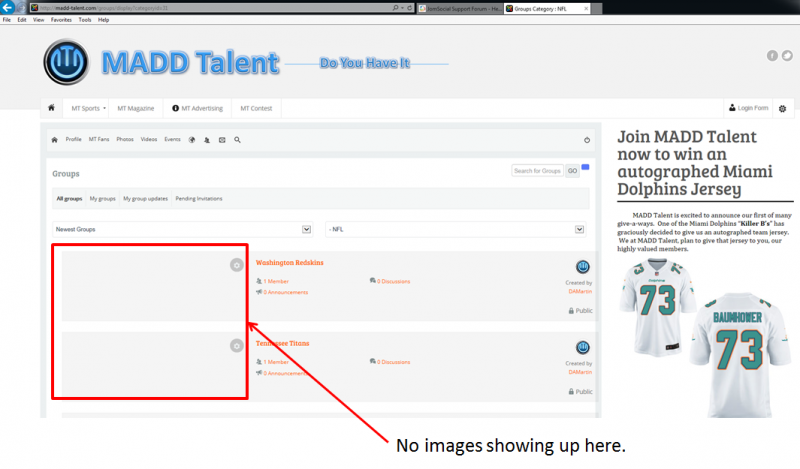Open the Tennessee Titans group link

(282, 343)
